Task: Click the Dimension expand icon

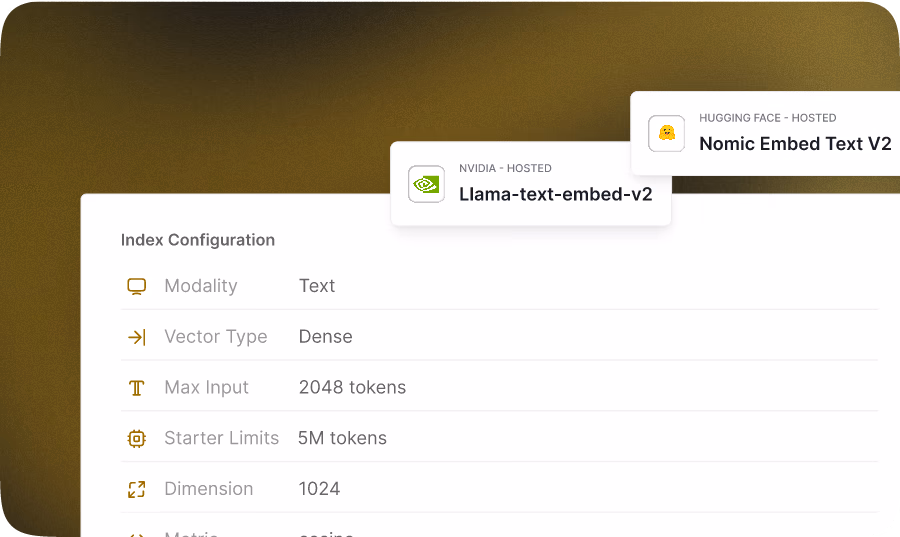Action: (137, 489)
